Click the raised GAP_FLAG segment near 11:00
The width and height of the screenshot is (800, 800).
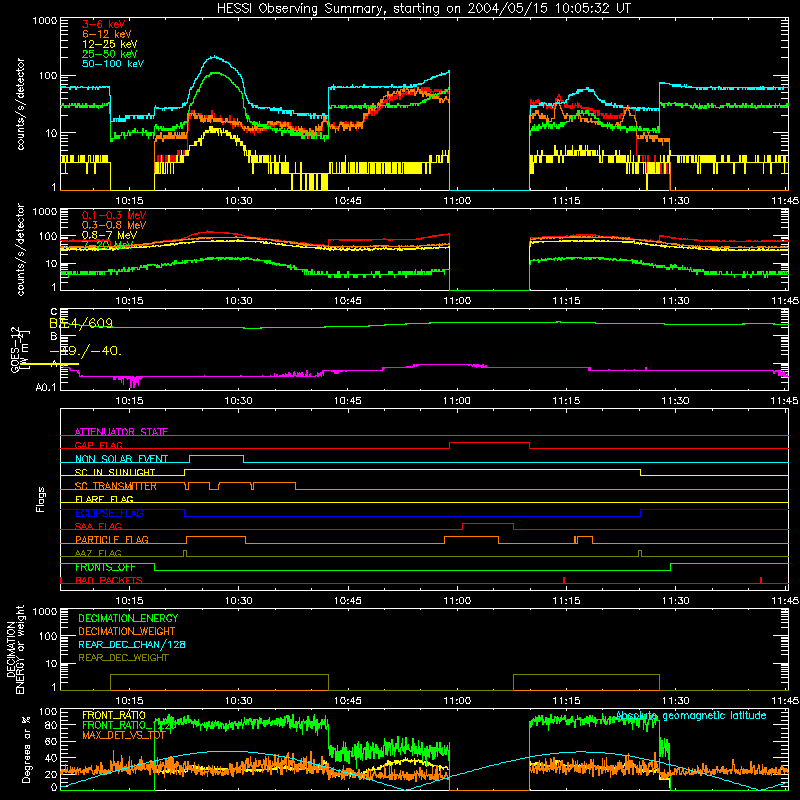click(489, 443)
